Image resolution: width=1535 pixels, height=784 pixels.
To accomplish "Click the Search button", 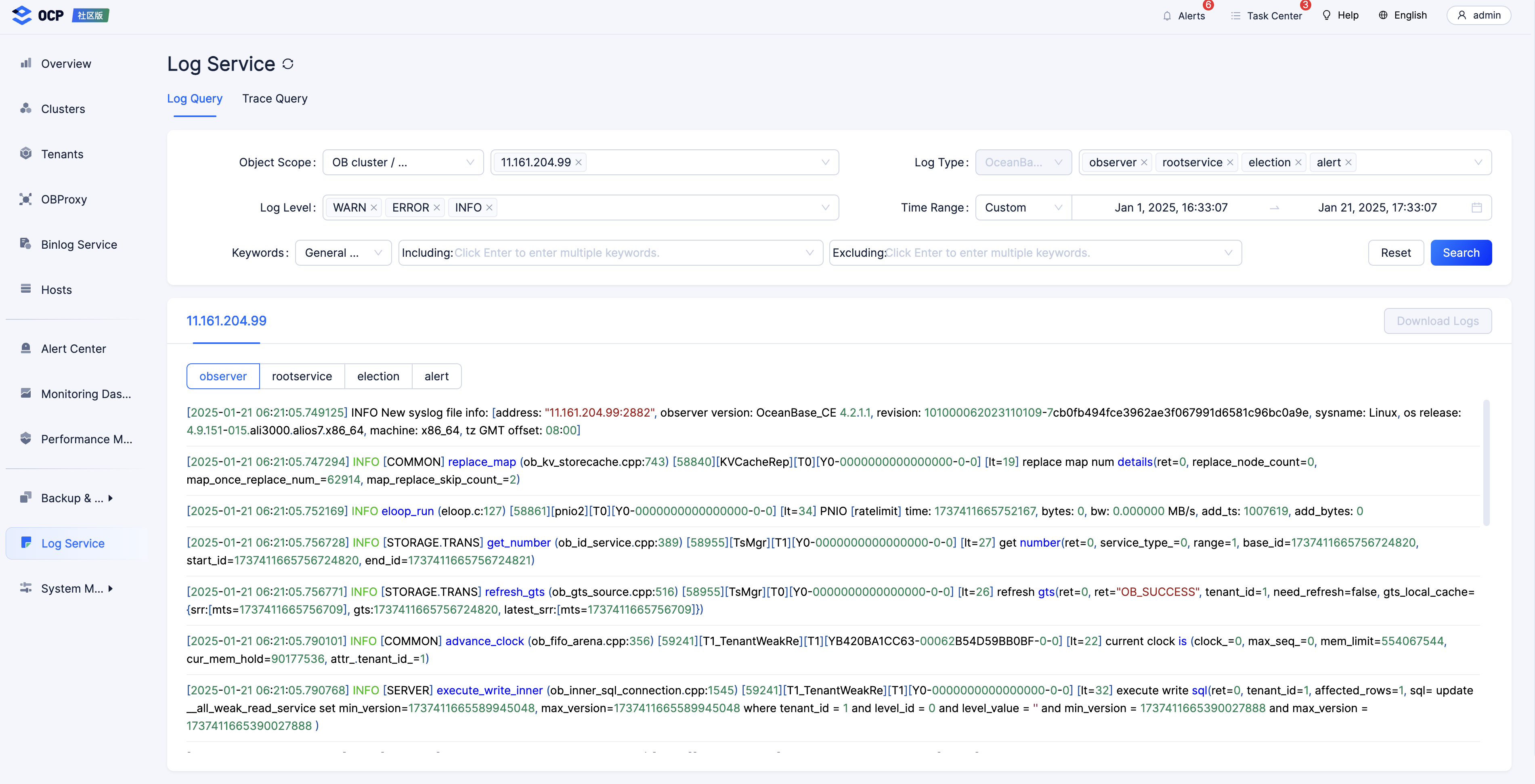I will coord(1461,253).
